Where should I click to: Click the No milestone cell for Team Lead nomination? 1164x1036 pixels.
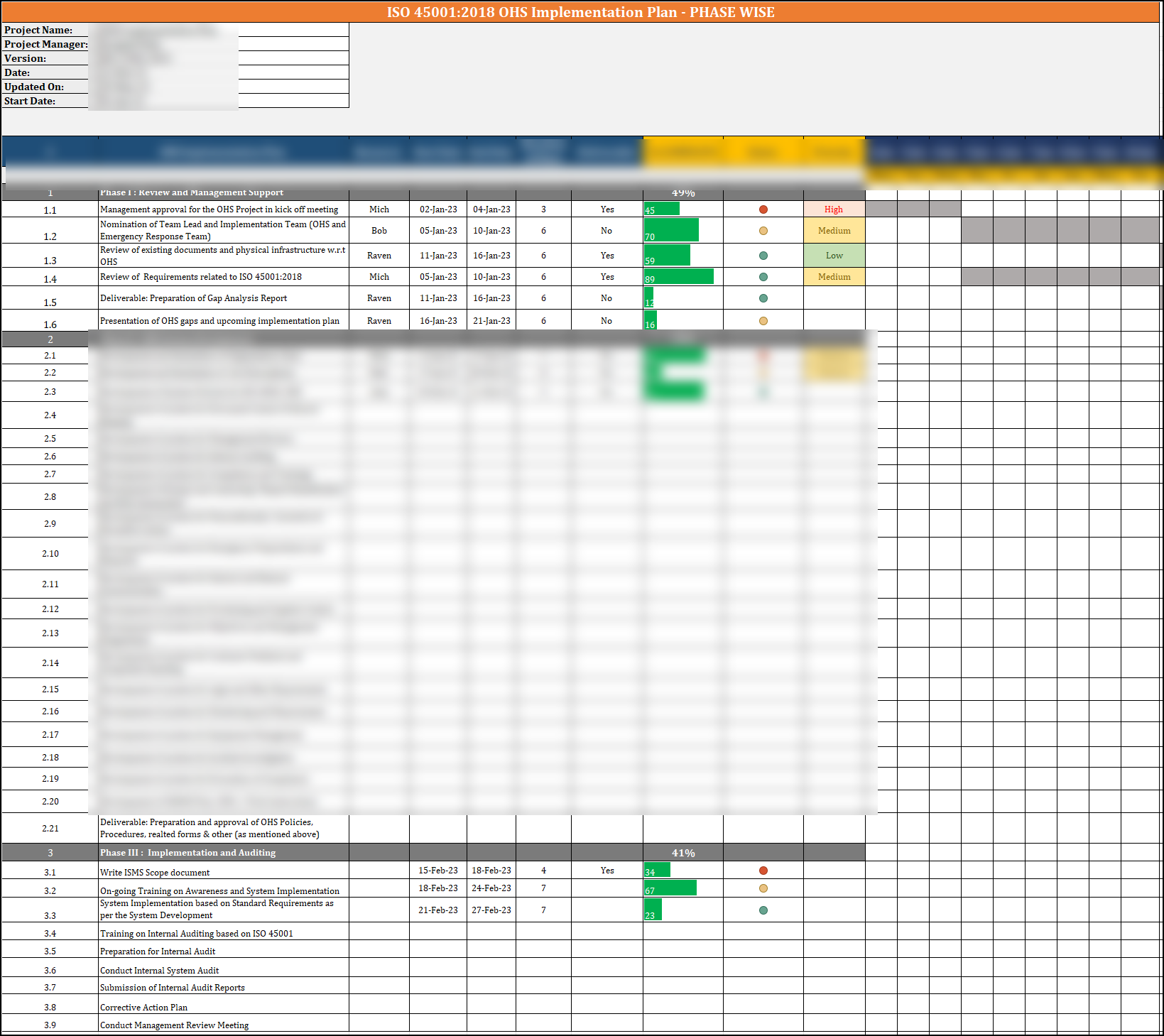click(607, 230)
